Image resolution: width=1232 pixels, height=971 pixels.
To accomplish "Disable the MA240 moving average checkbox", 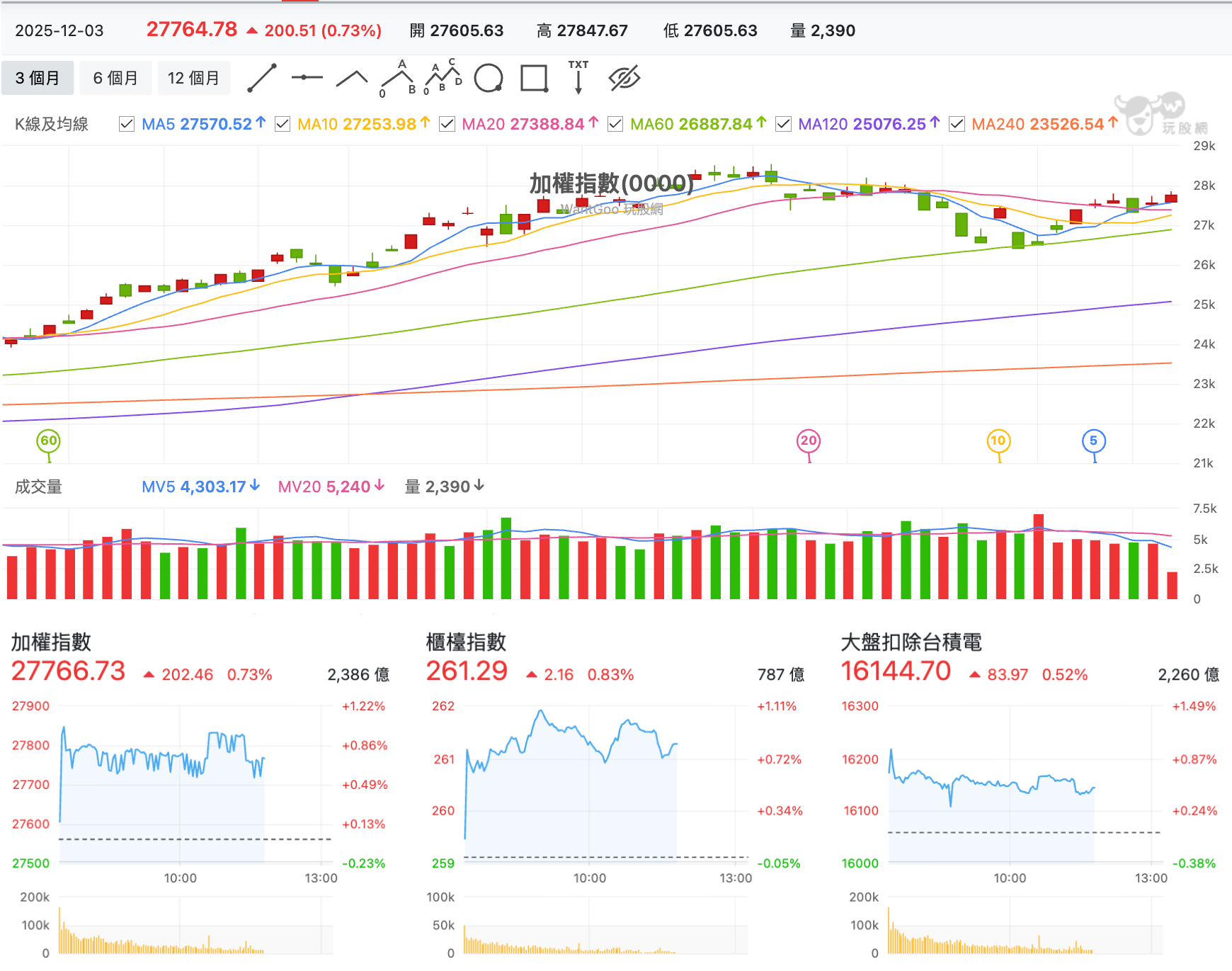I will click(957, 124).
